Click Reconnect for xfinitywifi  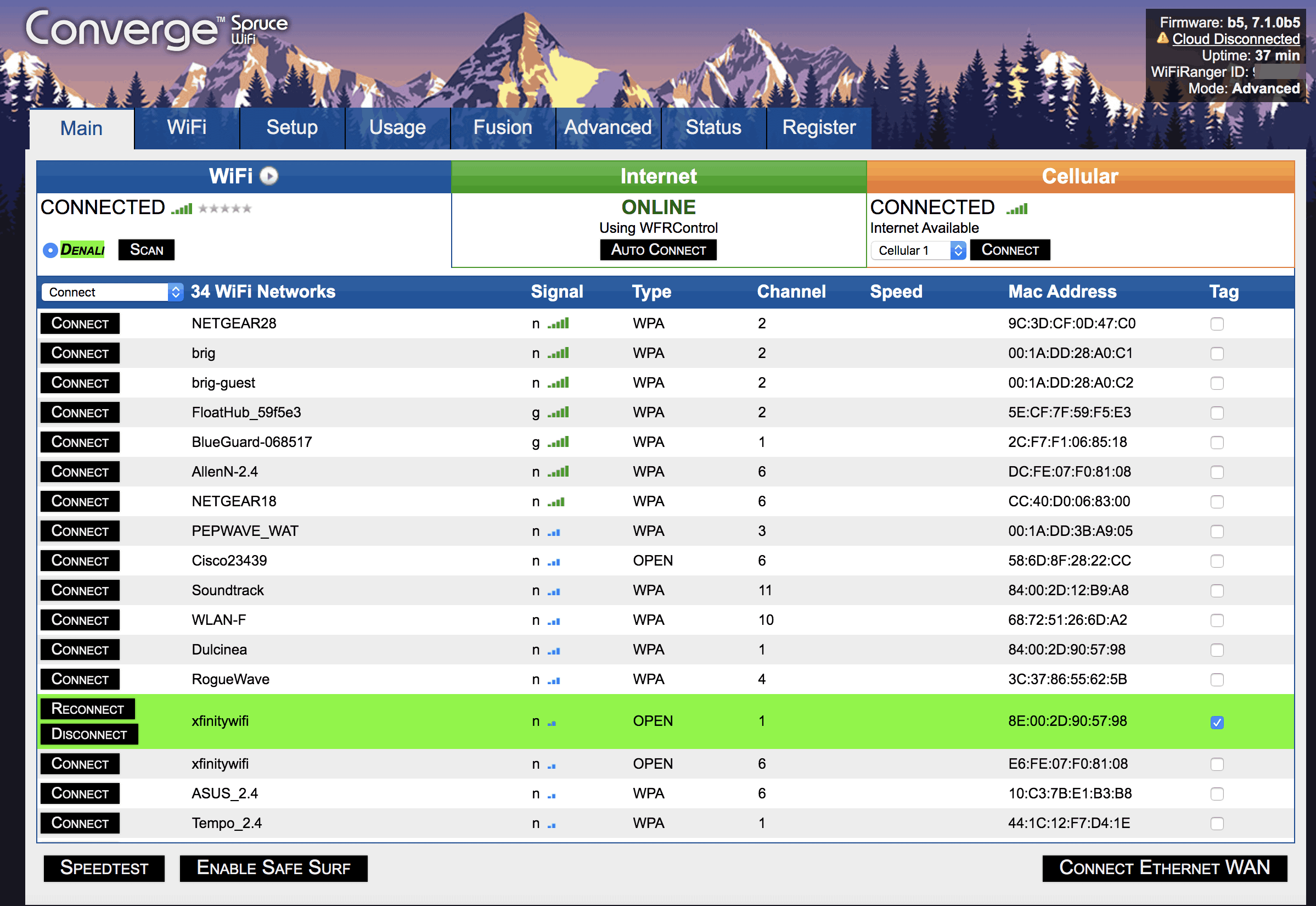point(87,709)
